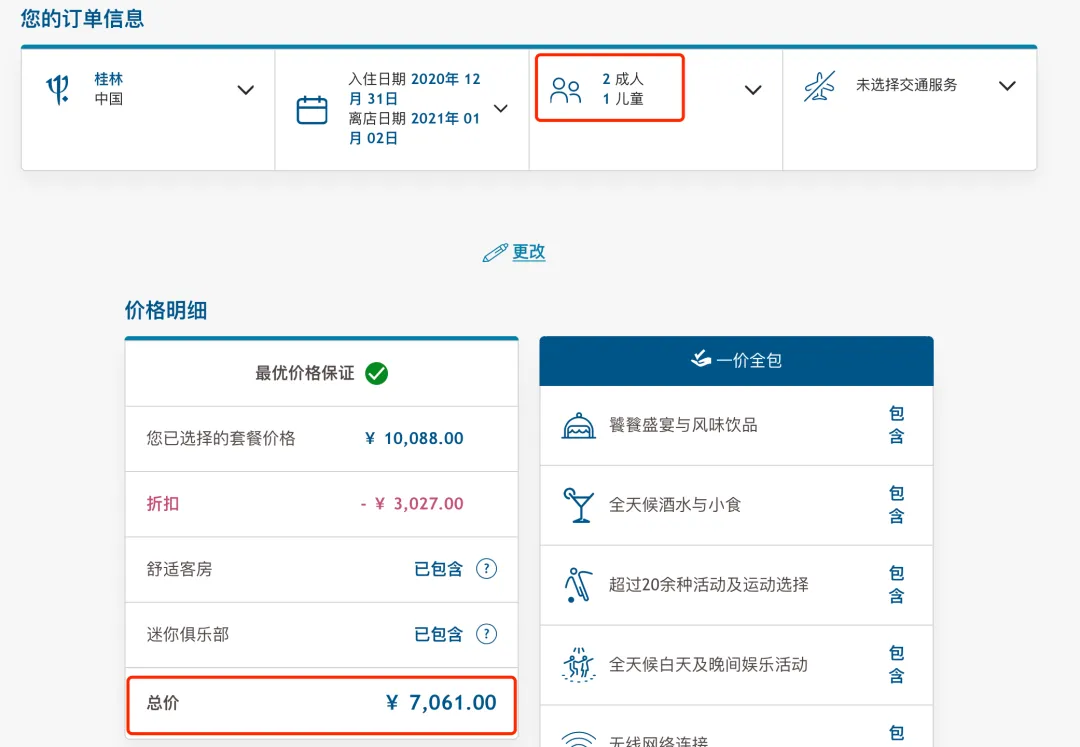Click the question mark beside 迷你俱乐部
The width and height of the screenshot is (1080, 747).
tap(486, 634)
